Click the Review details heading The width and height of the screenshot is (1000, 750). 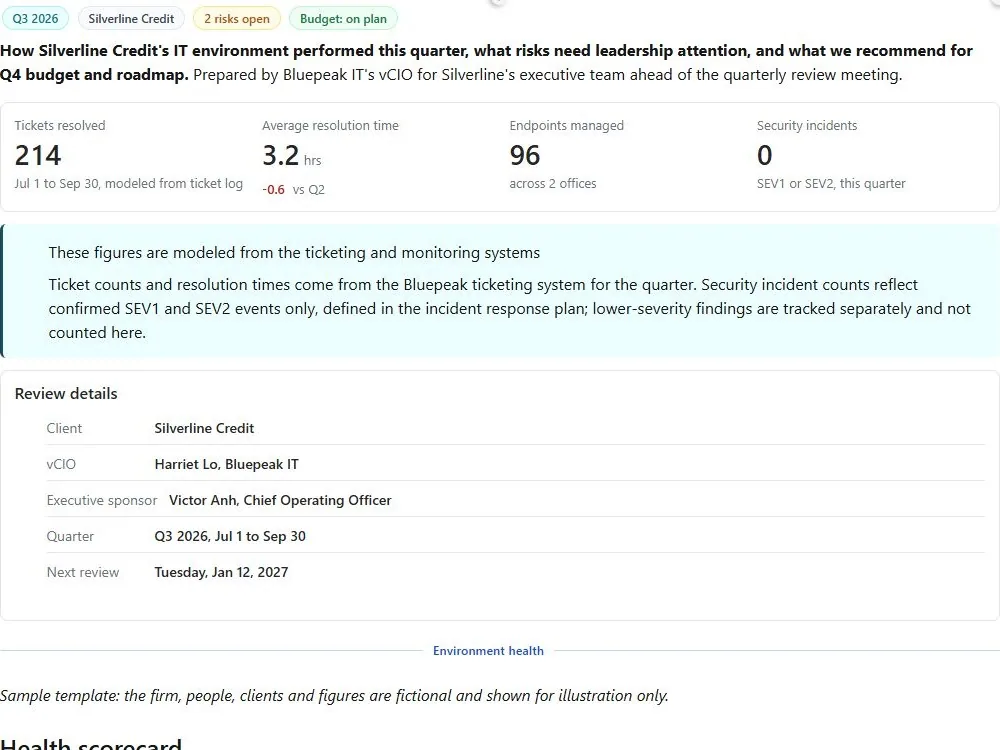(66, 393)
